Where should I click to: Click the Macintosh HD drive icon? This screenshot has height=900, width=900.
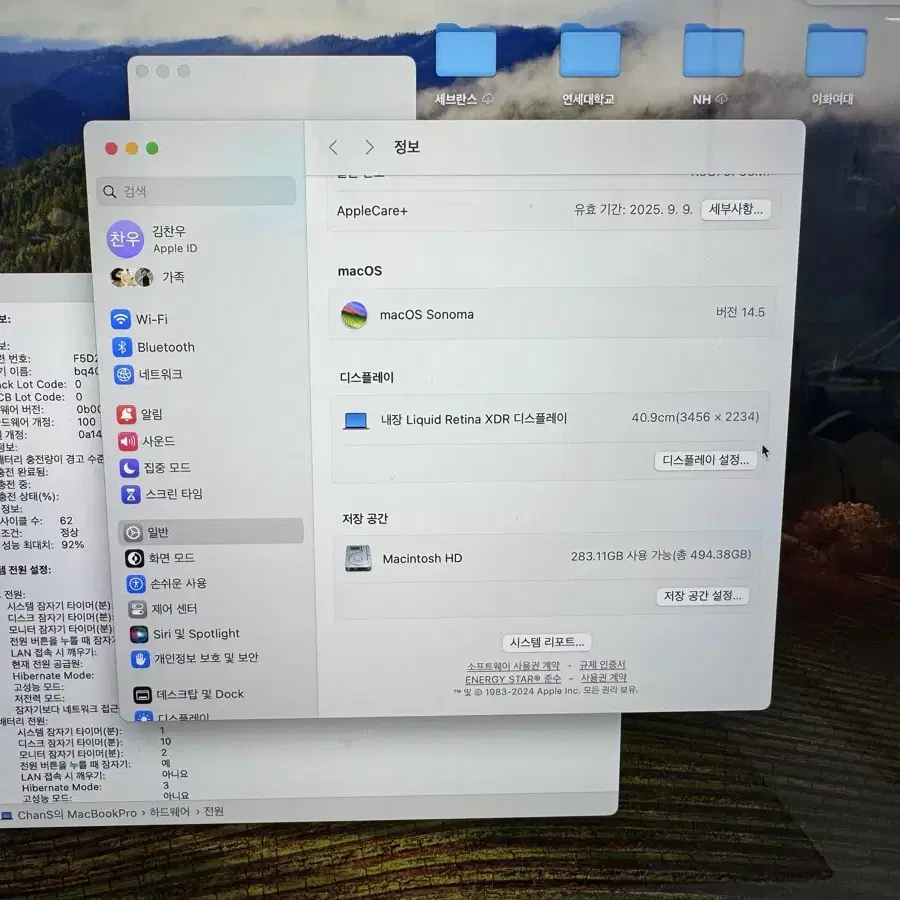click(358, 558)
